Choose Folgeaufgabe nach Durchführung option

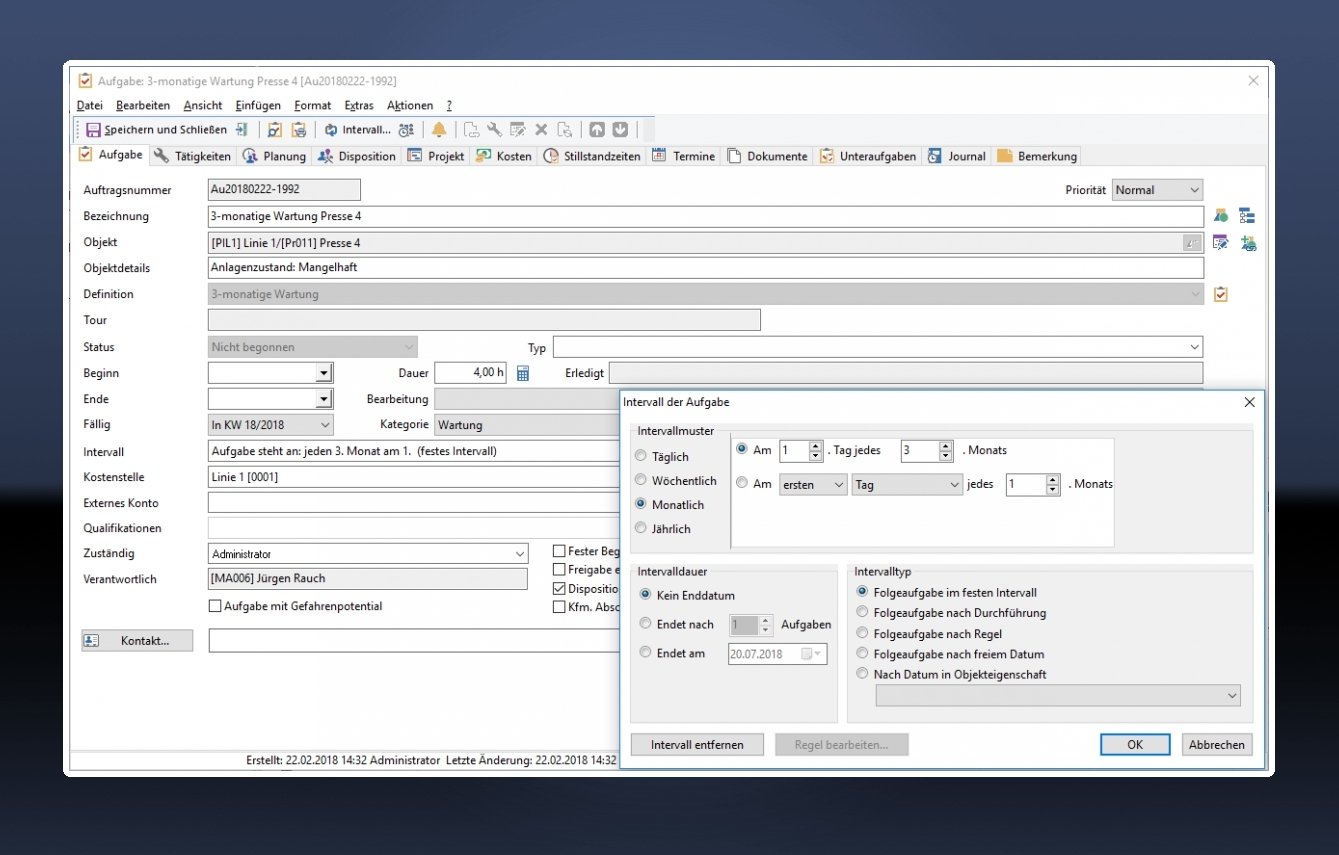coord(863,613)
